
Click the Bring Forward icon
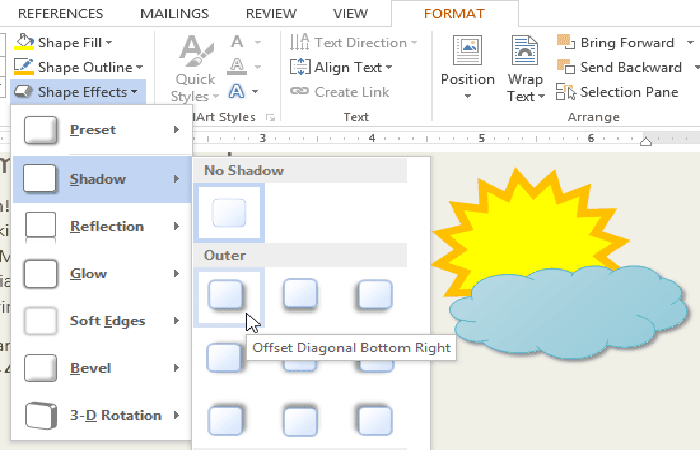(567, 43)
